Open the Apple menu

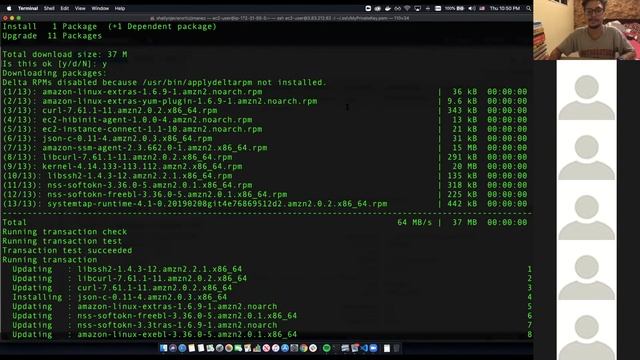9,8
